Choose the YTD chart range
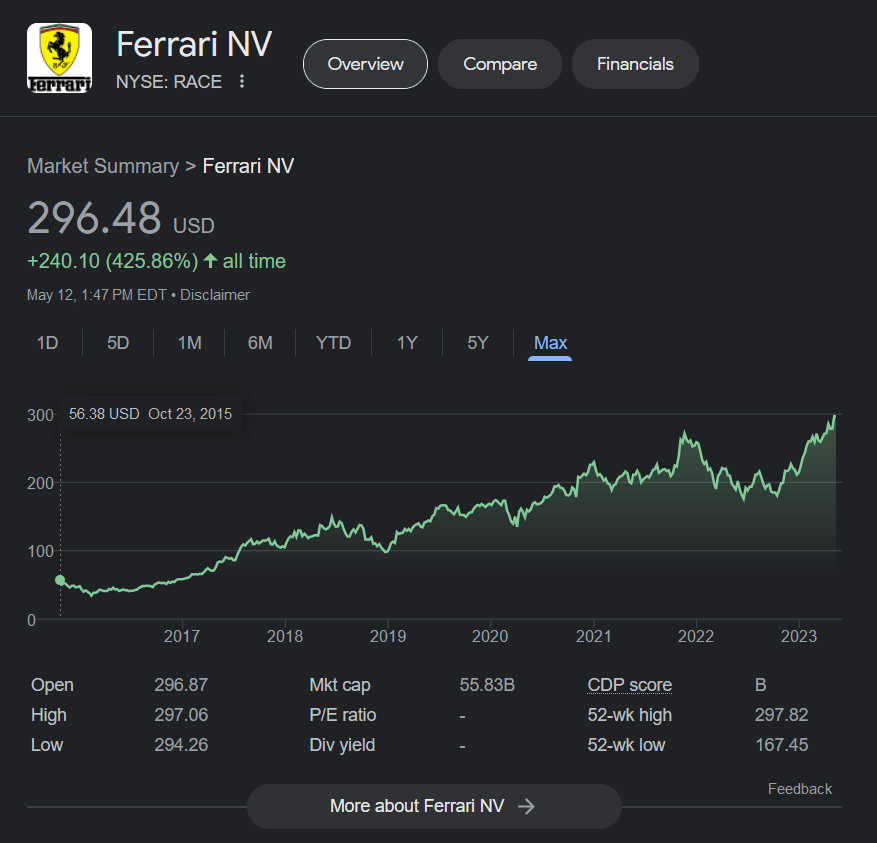Image resolution: width=877 pixels, height=843 pixels. [x=333, y=342]
